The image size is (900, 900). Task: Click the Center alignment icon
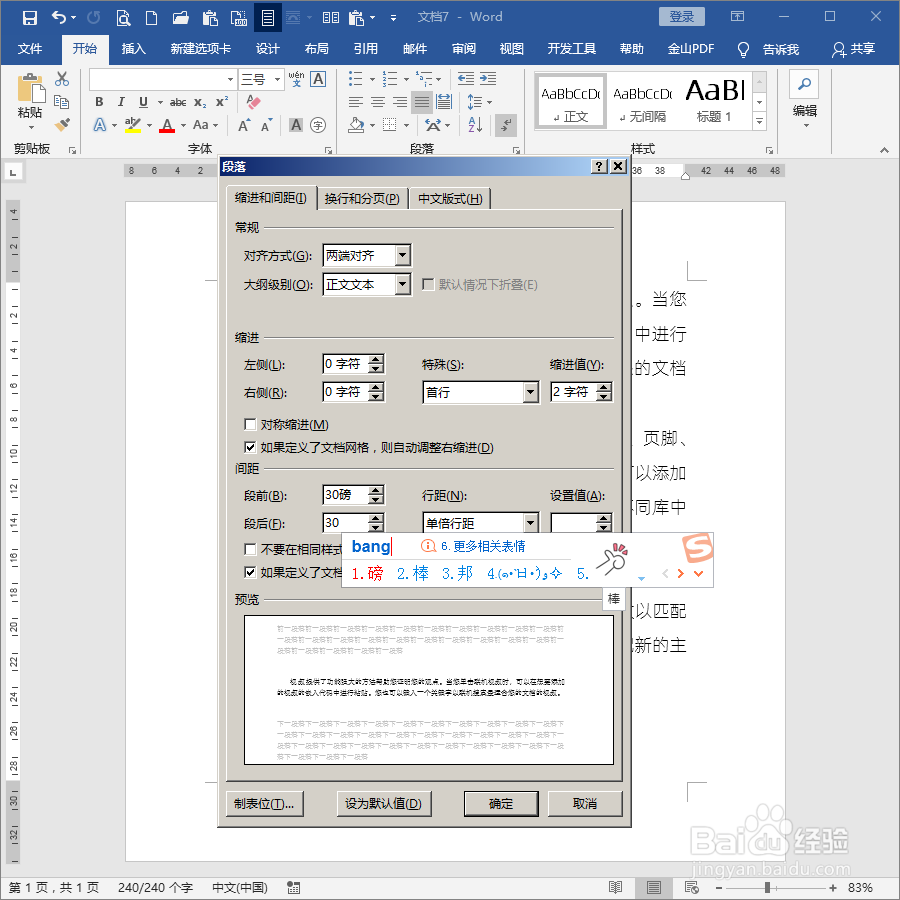pos(378,102)
